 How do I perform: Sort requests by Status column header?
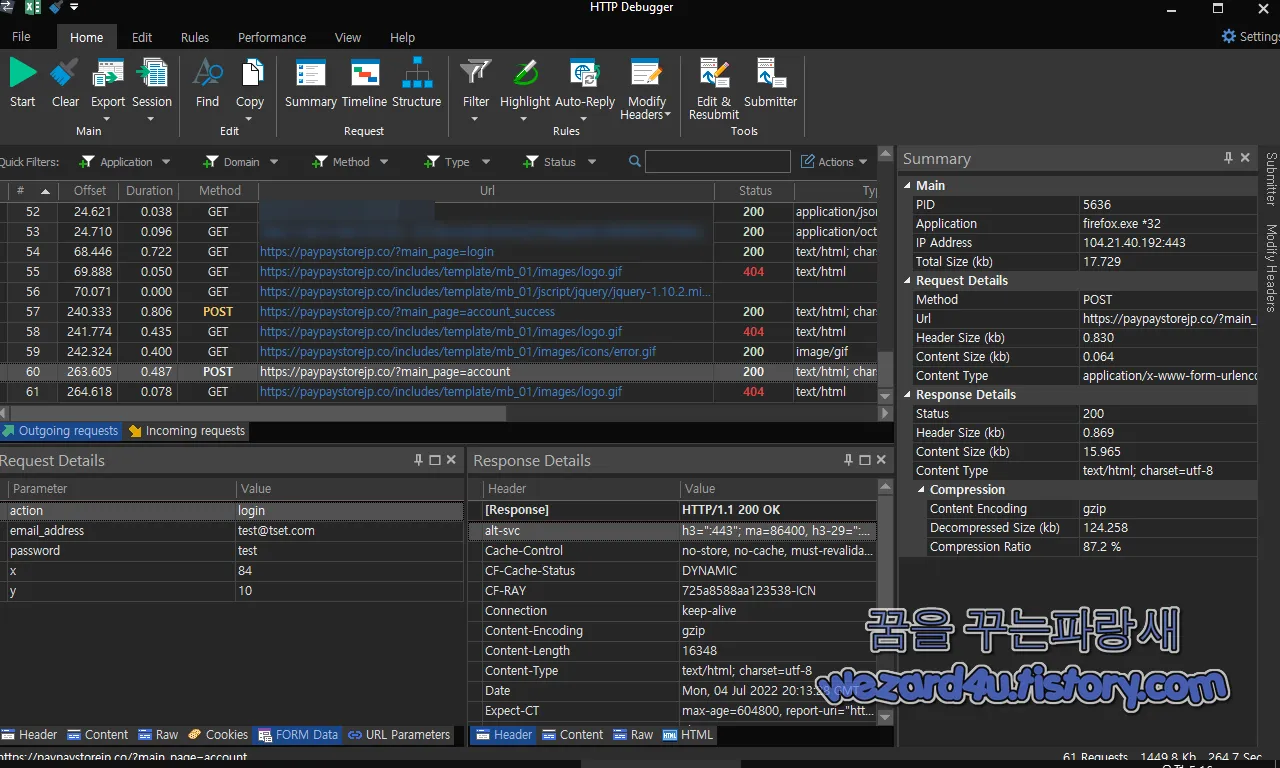[755, 191]
